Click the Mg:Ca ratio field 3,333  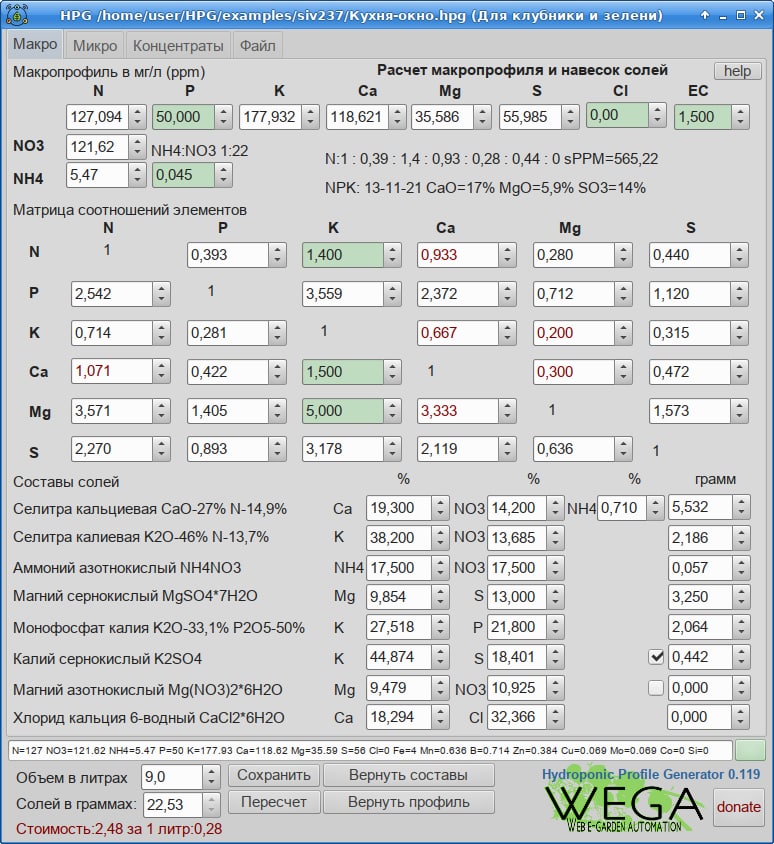point(458,411)
